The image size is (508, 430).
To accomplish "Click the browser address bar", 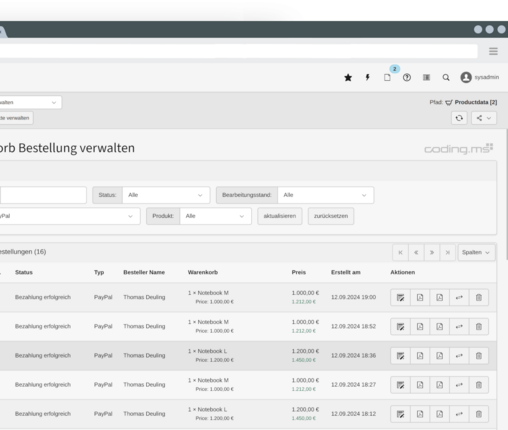I will point(238,51).
